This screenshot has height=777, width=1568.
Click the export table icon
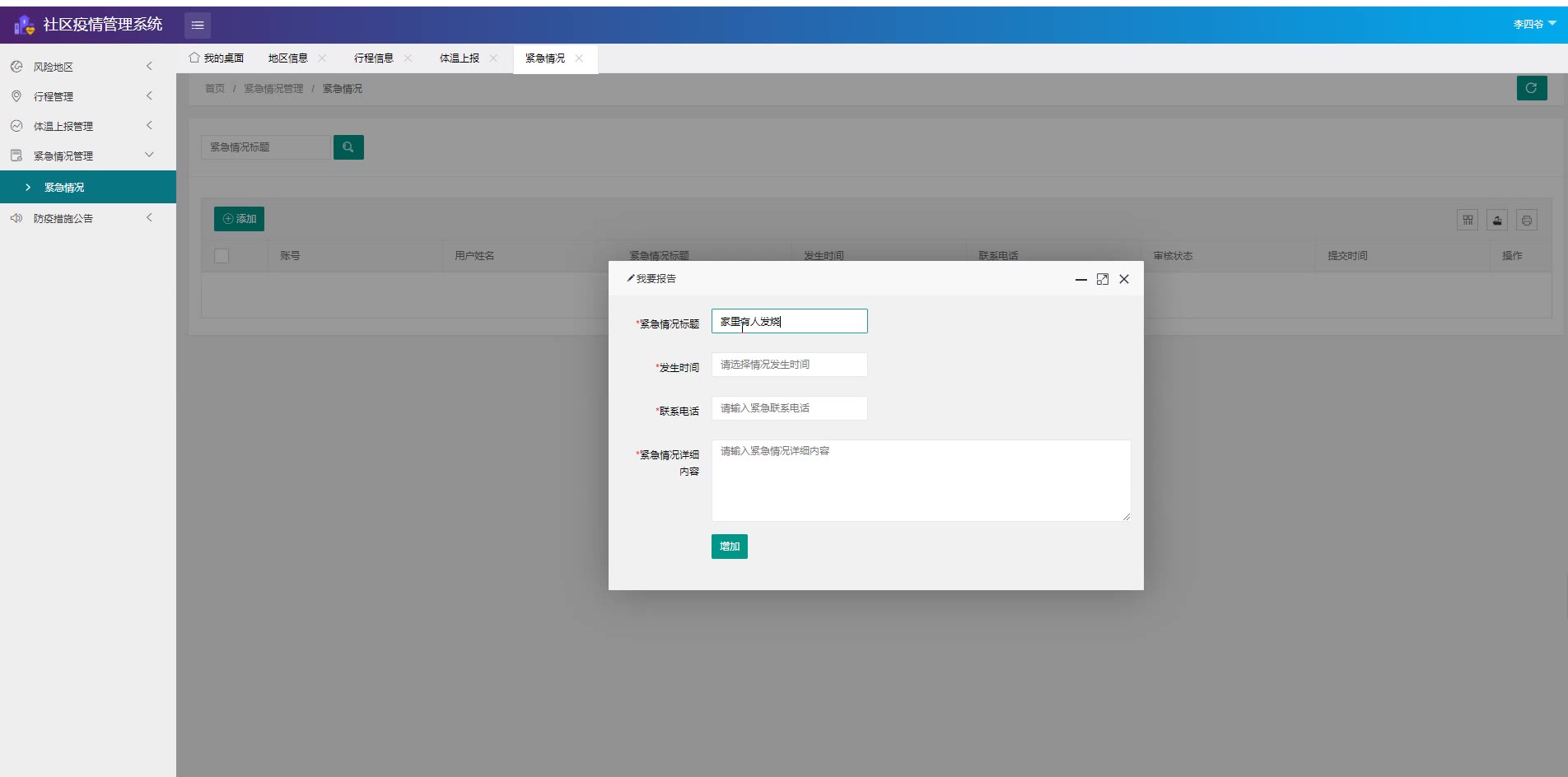(1497, 220)
